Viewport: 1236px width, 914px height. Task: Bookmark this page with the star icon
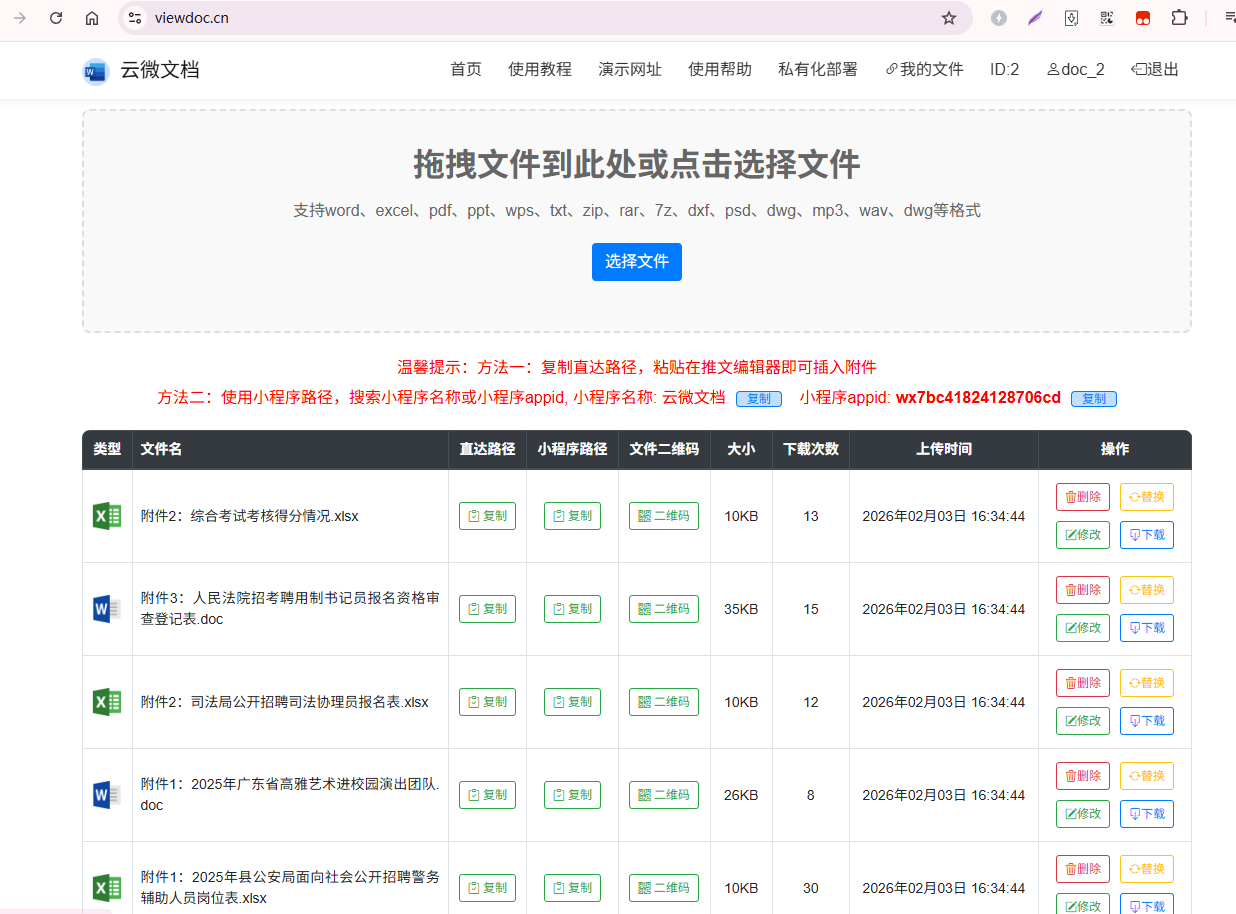coord(948,18)
